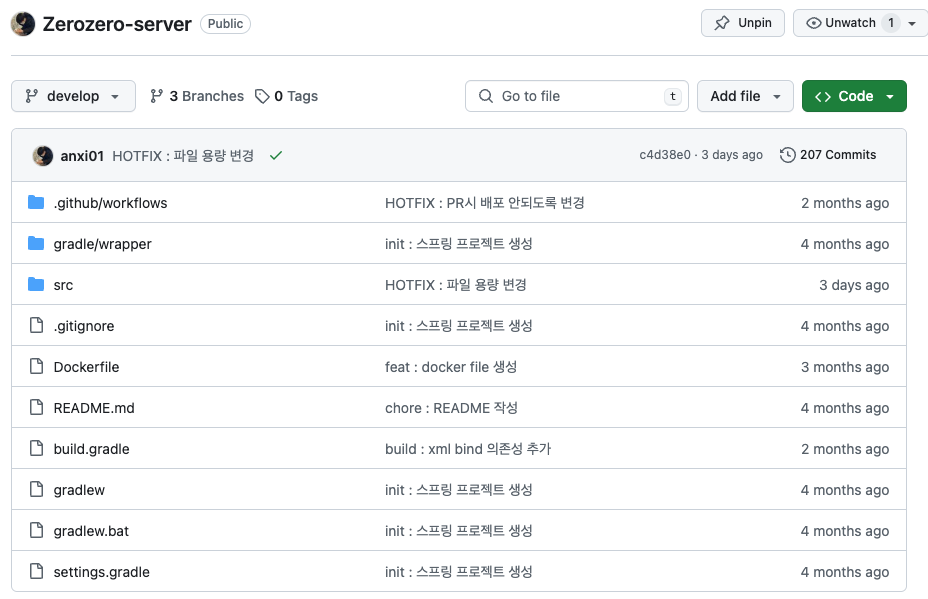Open commit hash c4d38e0
This screenshot has height=599, width=928.
pos(665,155)
